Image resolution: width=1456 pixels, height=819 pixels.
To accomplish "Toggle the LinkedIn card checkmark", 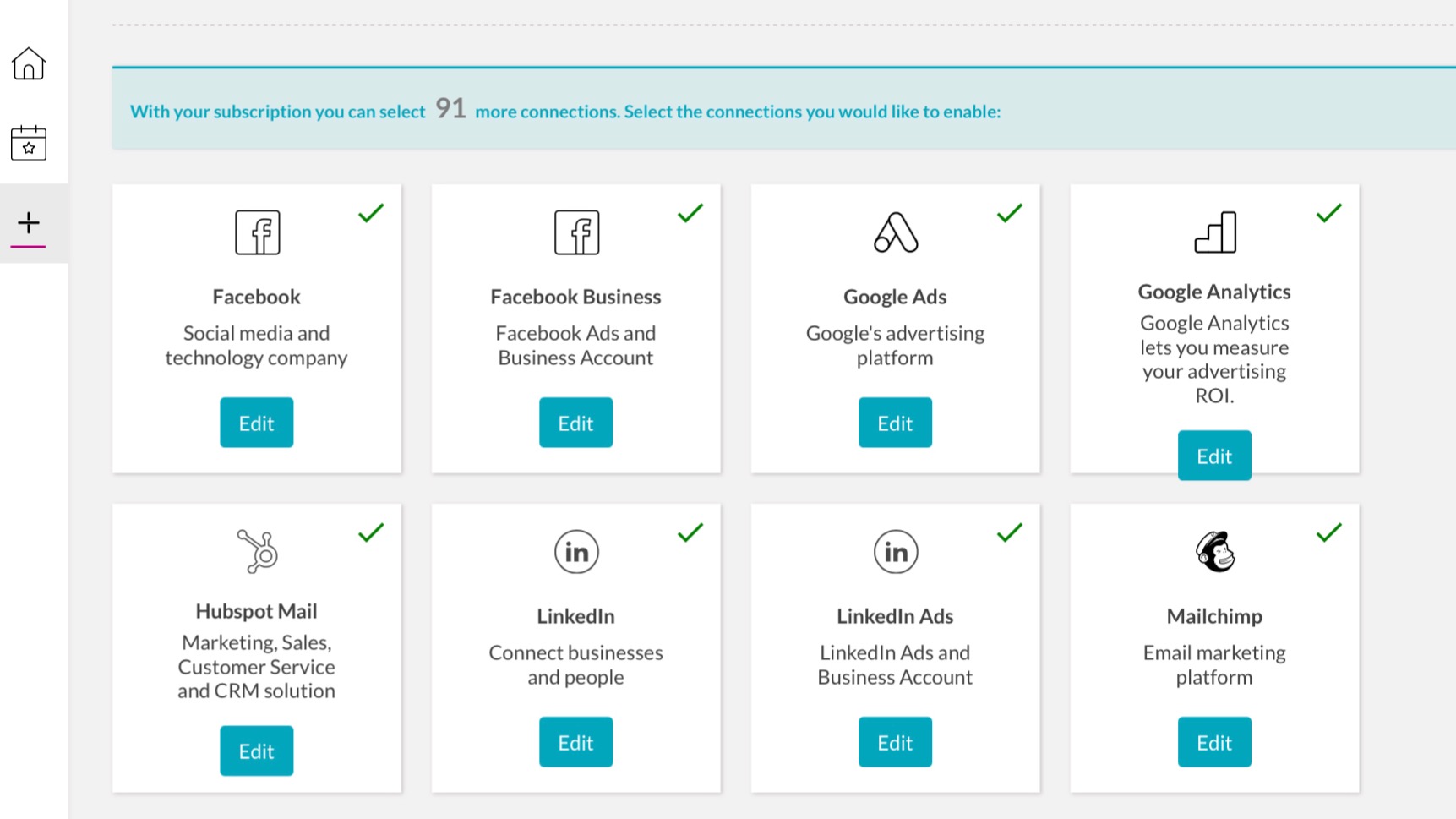I will pyautogui.click(x=690, y=532).
